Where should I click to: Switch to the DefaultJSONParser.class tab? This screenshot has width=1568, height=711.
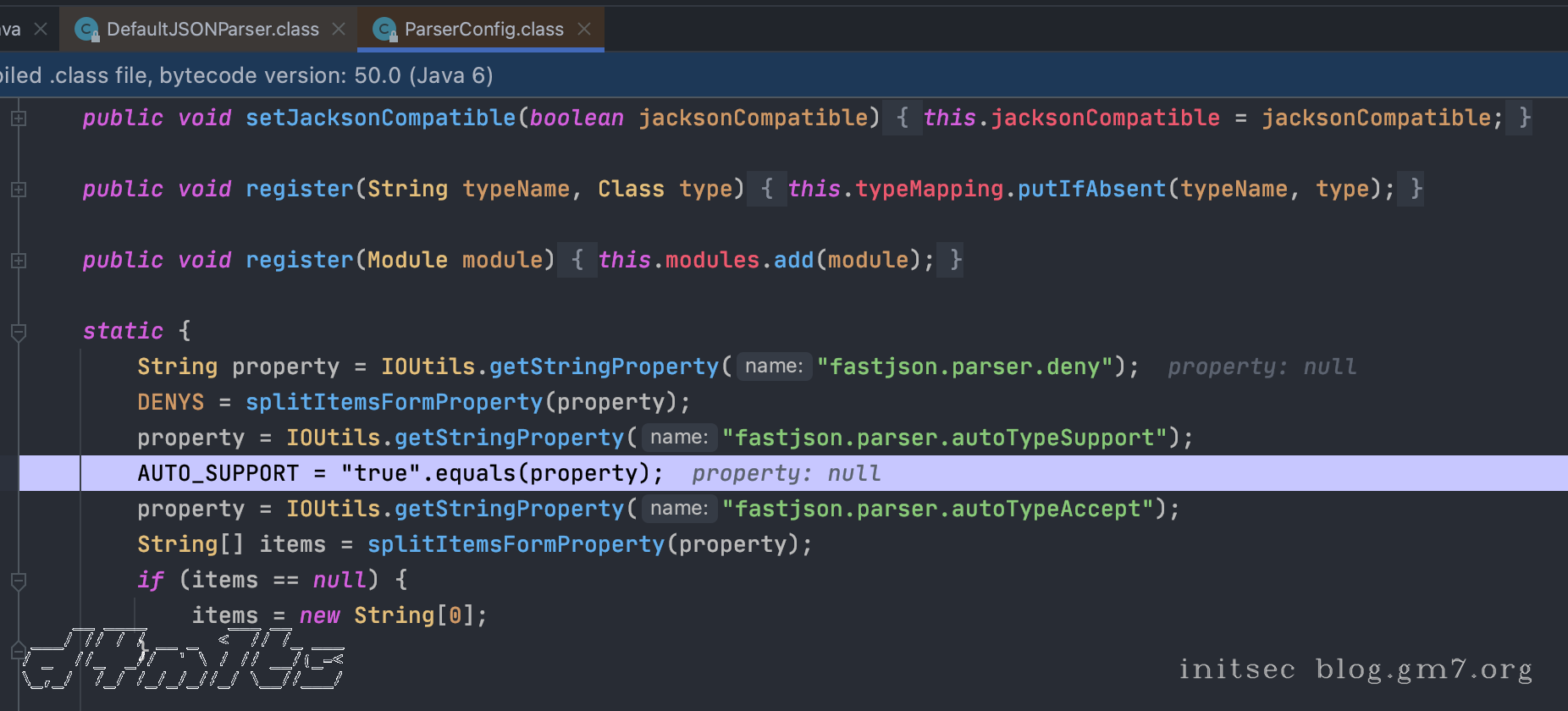(x=213, y=30)
